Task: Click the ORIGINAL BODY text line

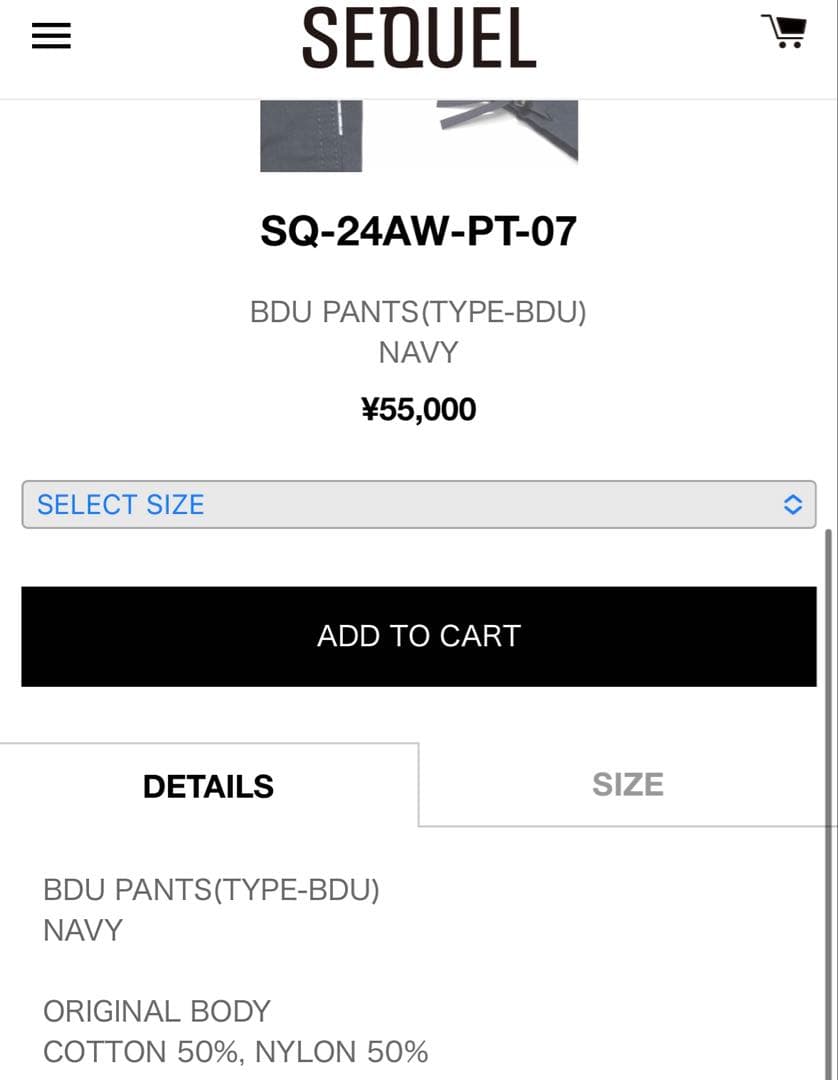Action: (157, 1011)
